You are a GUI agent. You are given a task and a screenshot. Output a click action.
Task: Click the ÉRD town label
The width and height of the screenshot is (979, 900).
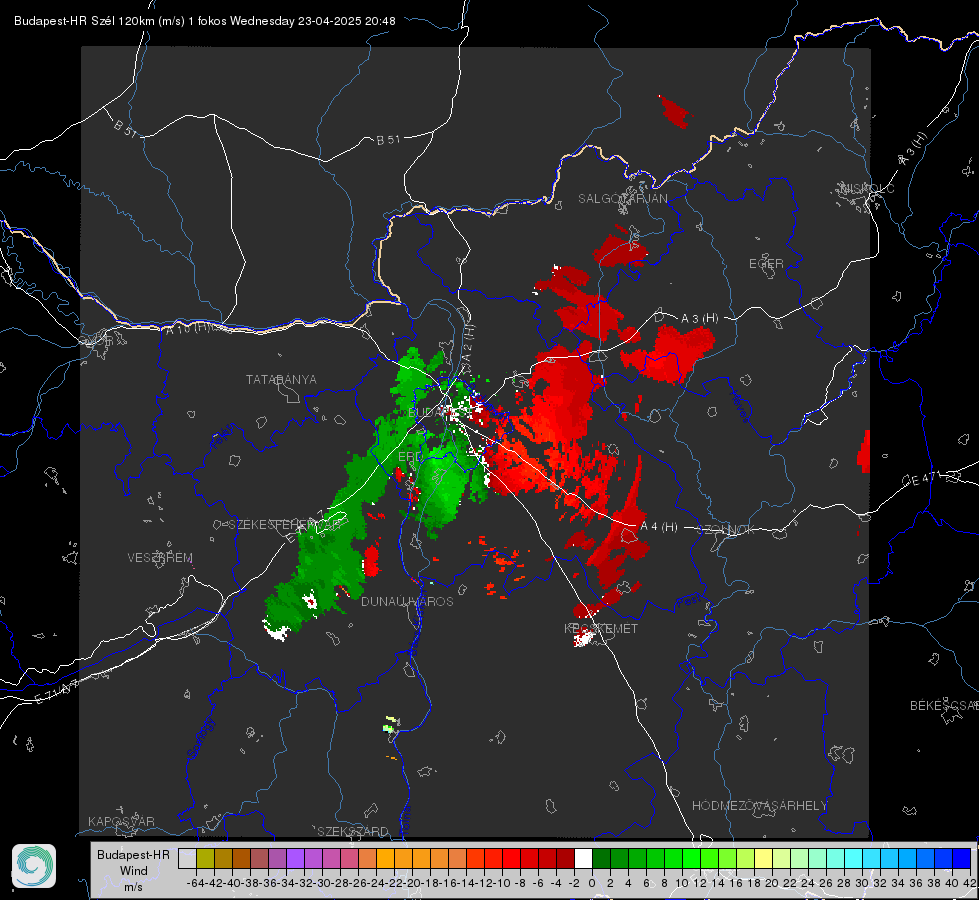410,457
